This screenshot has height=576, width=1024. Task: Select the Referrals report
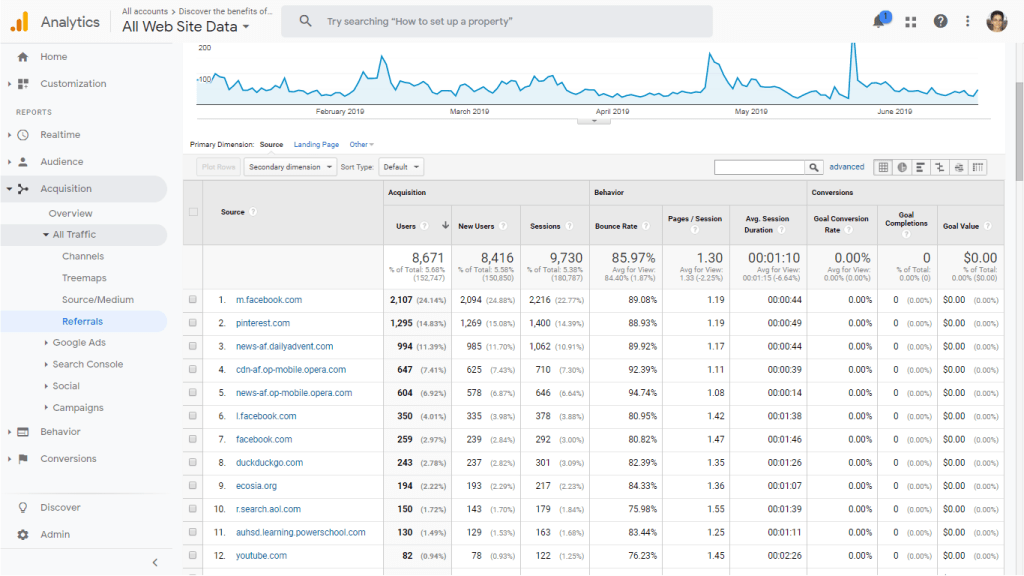coord(82,321)
